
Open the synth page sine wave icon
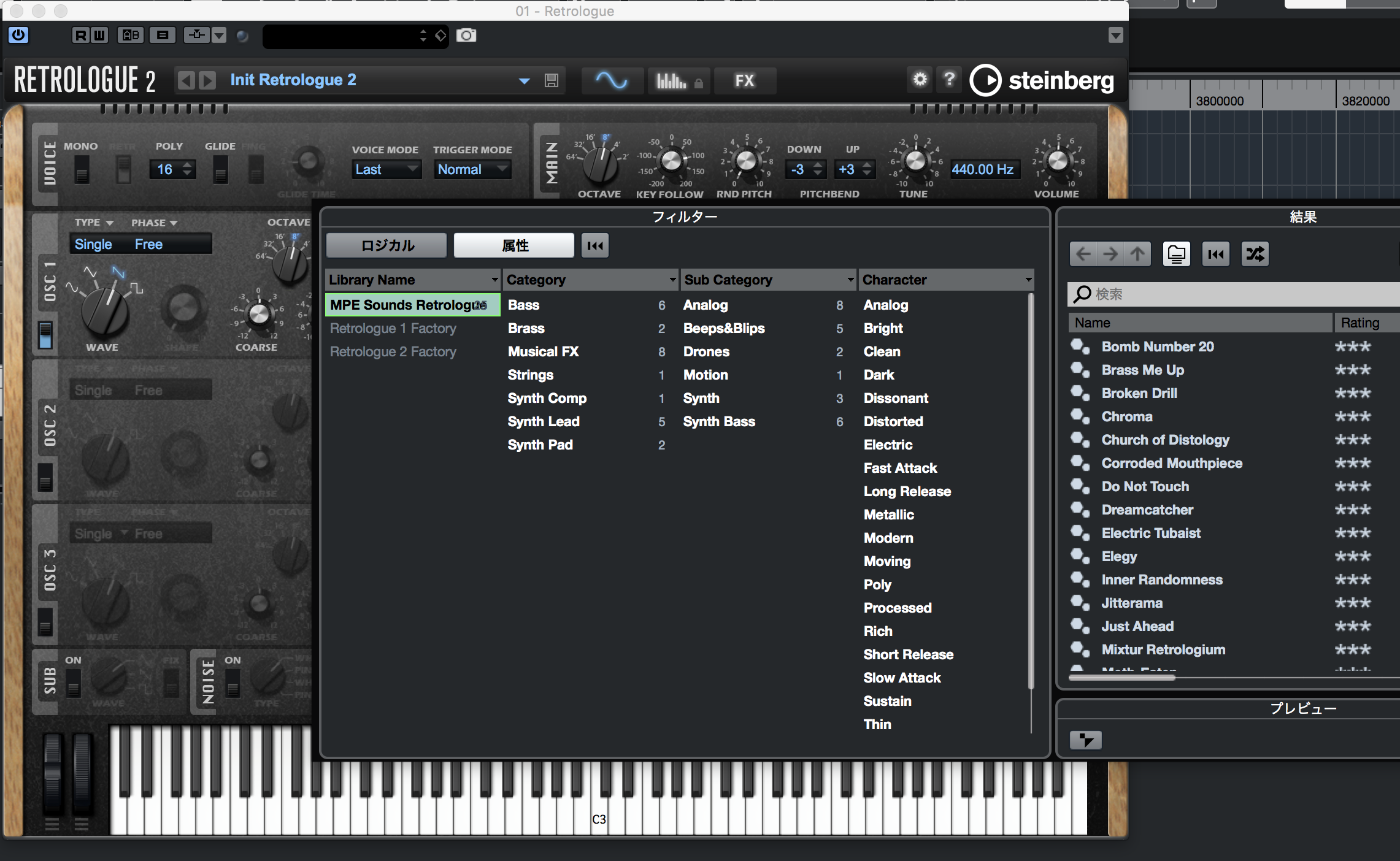[612, 80]
